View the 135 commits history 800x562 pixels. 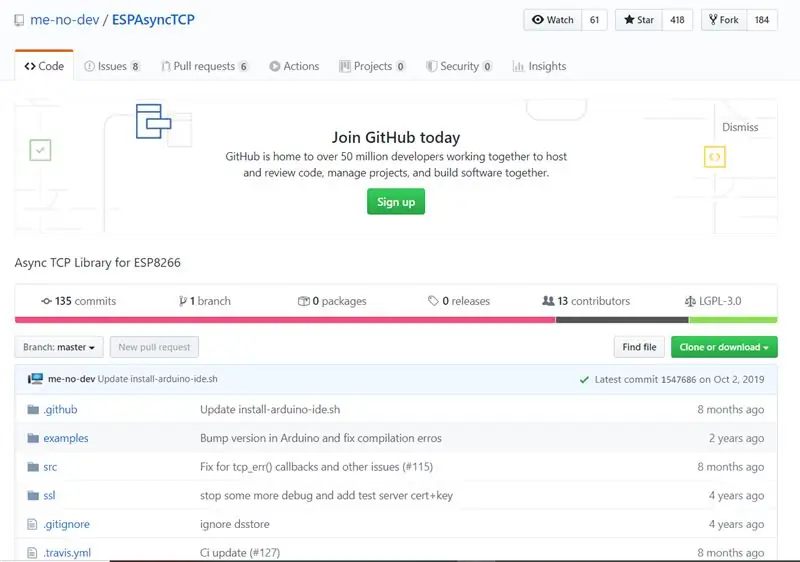pyautogui.click(x=79, y=301)
